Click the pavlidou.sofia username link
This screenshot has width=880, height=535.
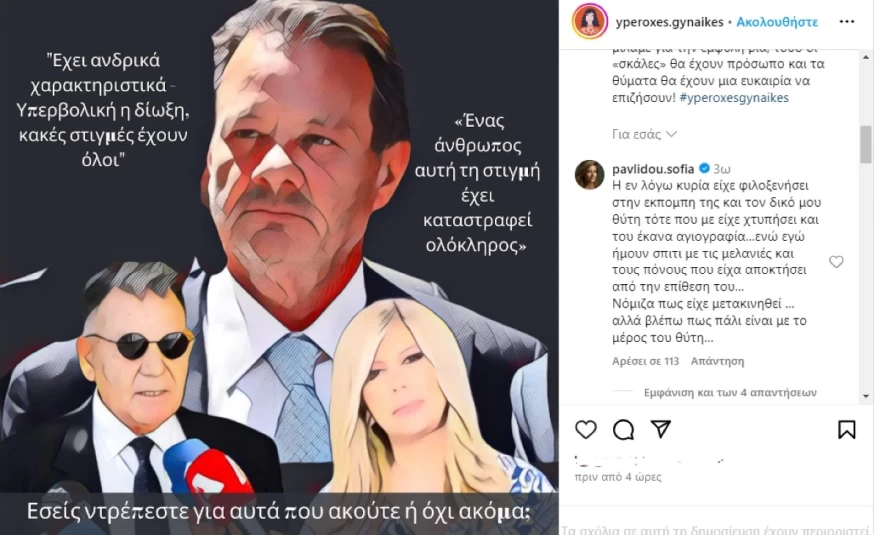(x=653, y=168)
